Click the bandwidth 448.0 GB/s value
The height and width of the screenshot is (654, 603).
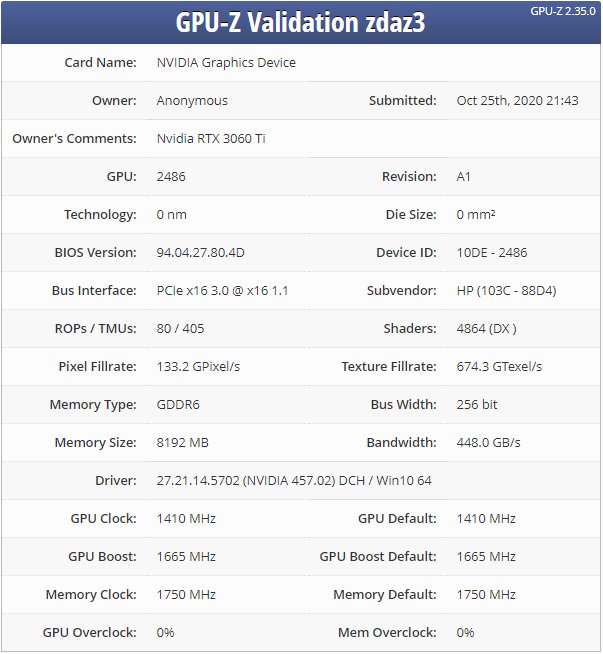(489, 443)
